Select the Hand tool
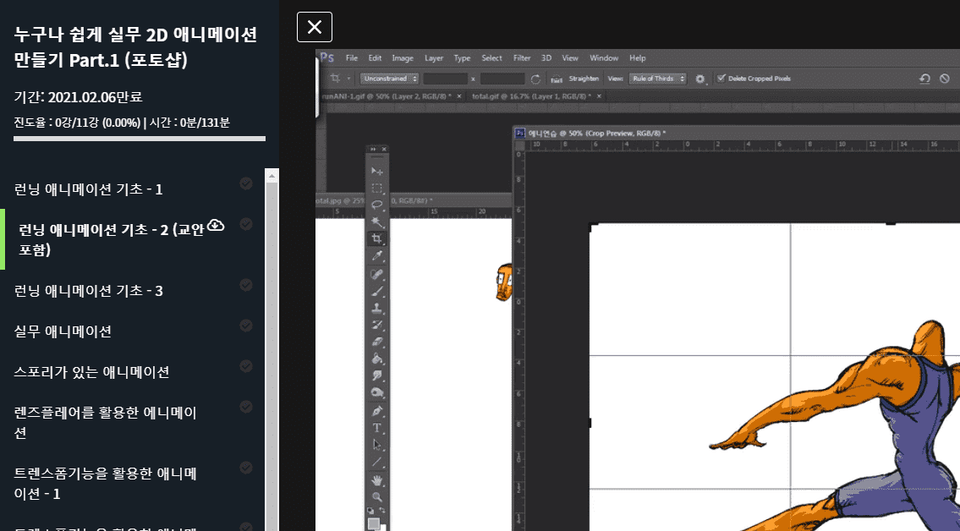The height and width of the screenshot is (531, 960). pyautogui.click(x=377, y=480)
